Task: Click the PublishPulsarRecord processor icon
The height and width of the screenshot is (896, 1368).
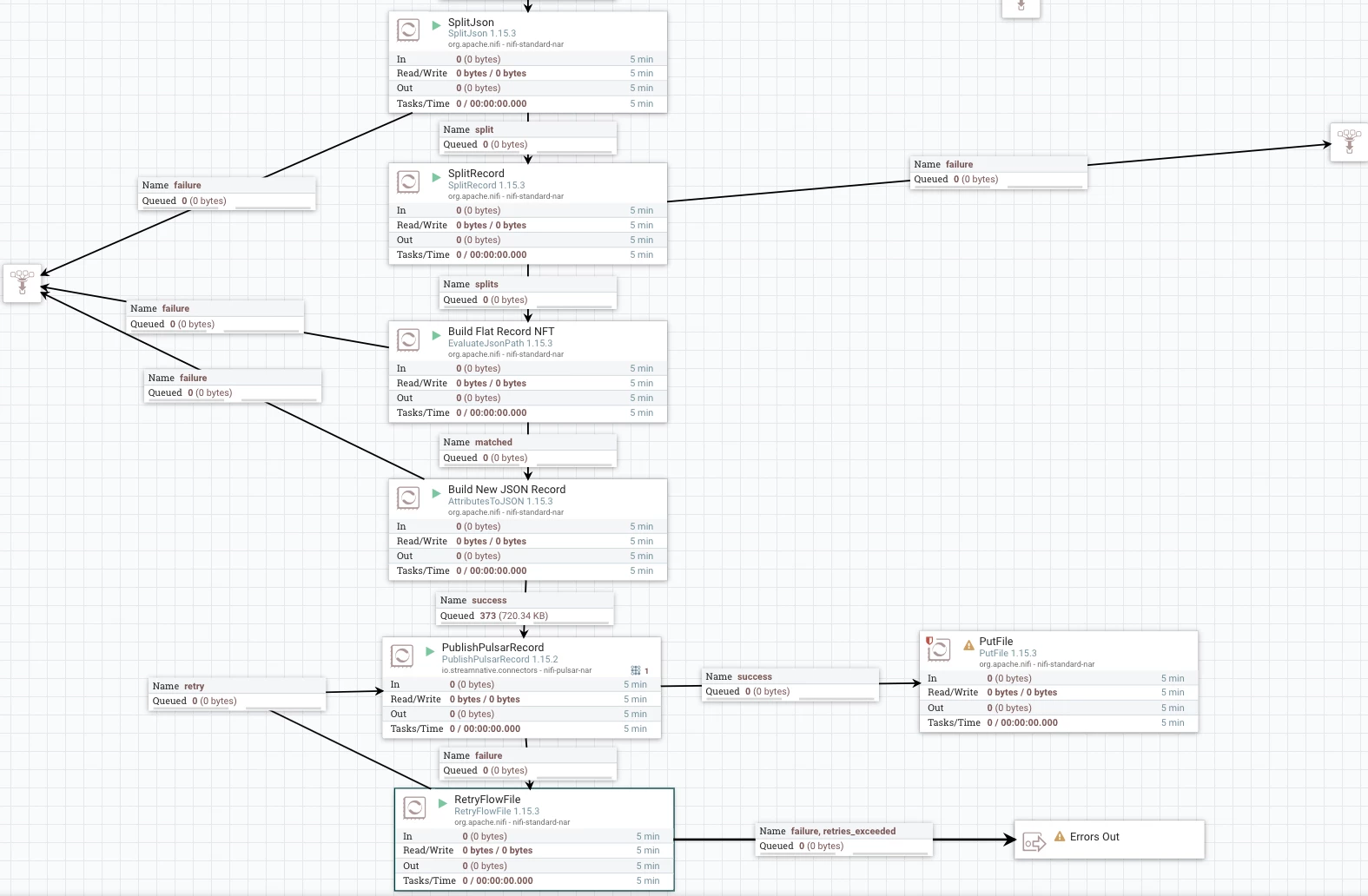Action: pos(402,656)
